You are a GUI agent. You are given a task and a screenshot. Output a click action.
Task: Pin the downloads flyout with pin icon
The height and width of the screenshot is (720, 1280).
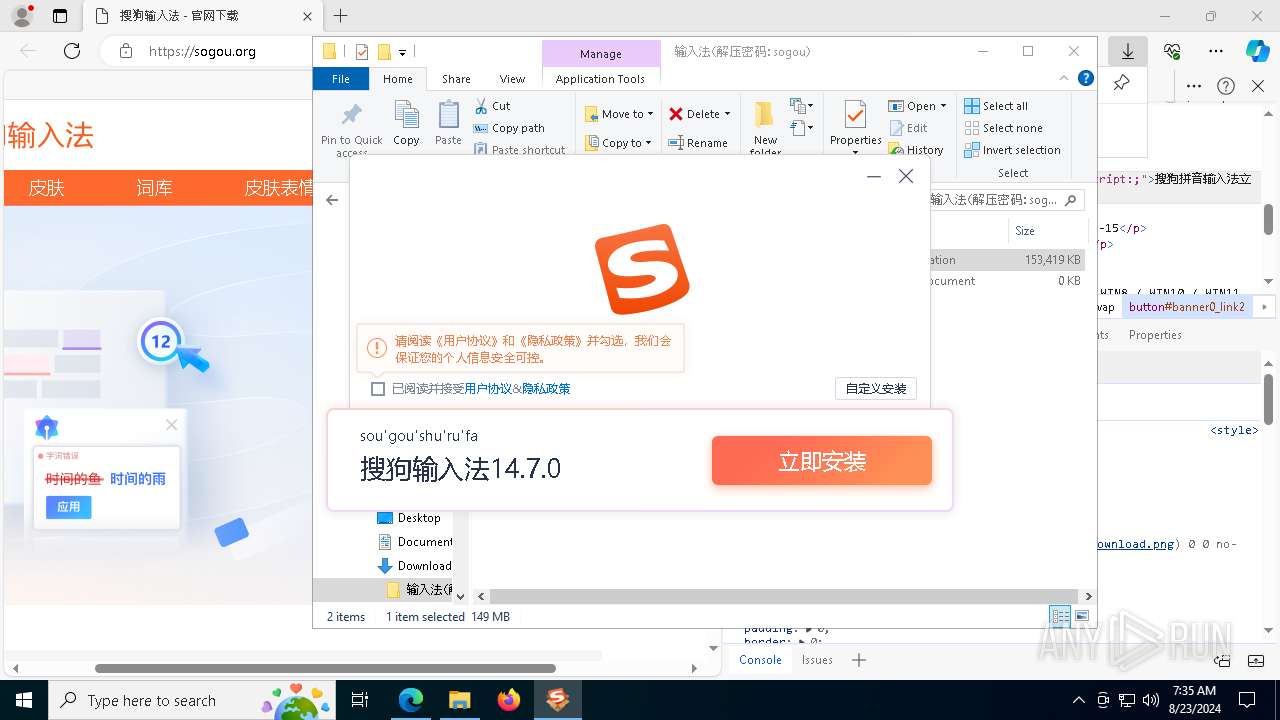tap(1121, 83)
